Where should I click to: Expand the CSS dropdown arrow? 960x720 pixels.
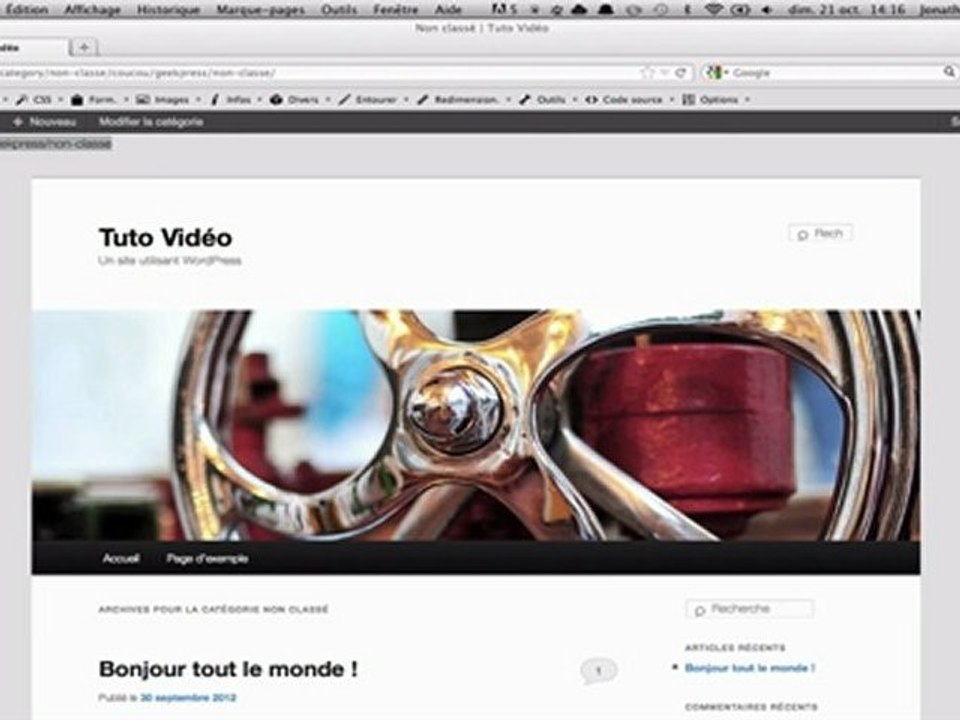pos(60,99)
